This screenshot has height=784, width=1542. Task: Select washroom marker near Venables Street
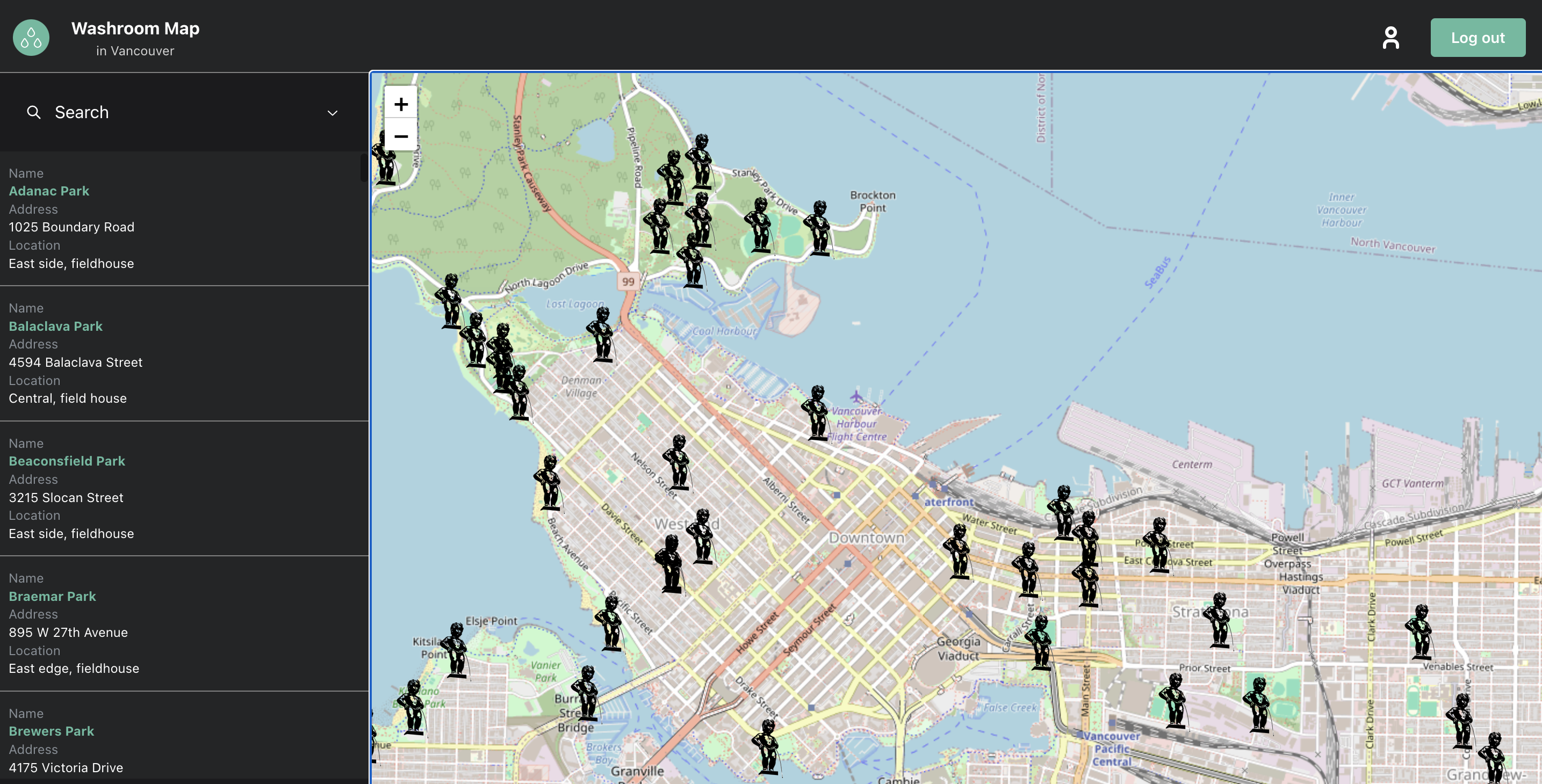pos(1420,632)
